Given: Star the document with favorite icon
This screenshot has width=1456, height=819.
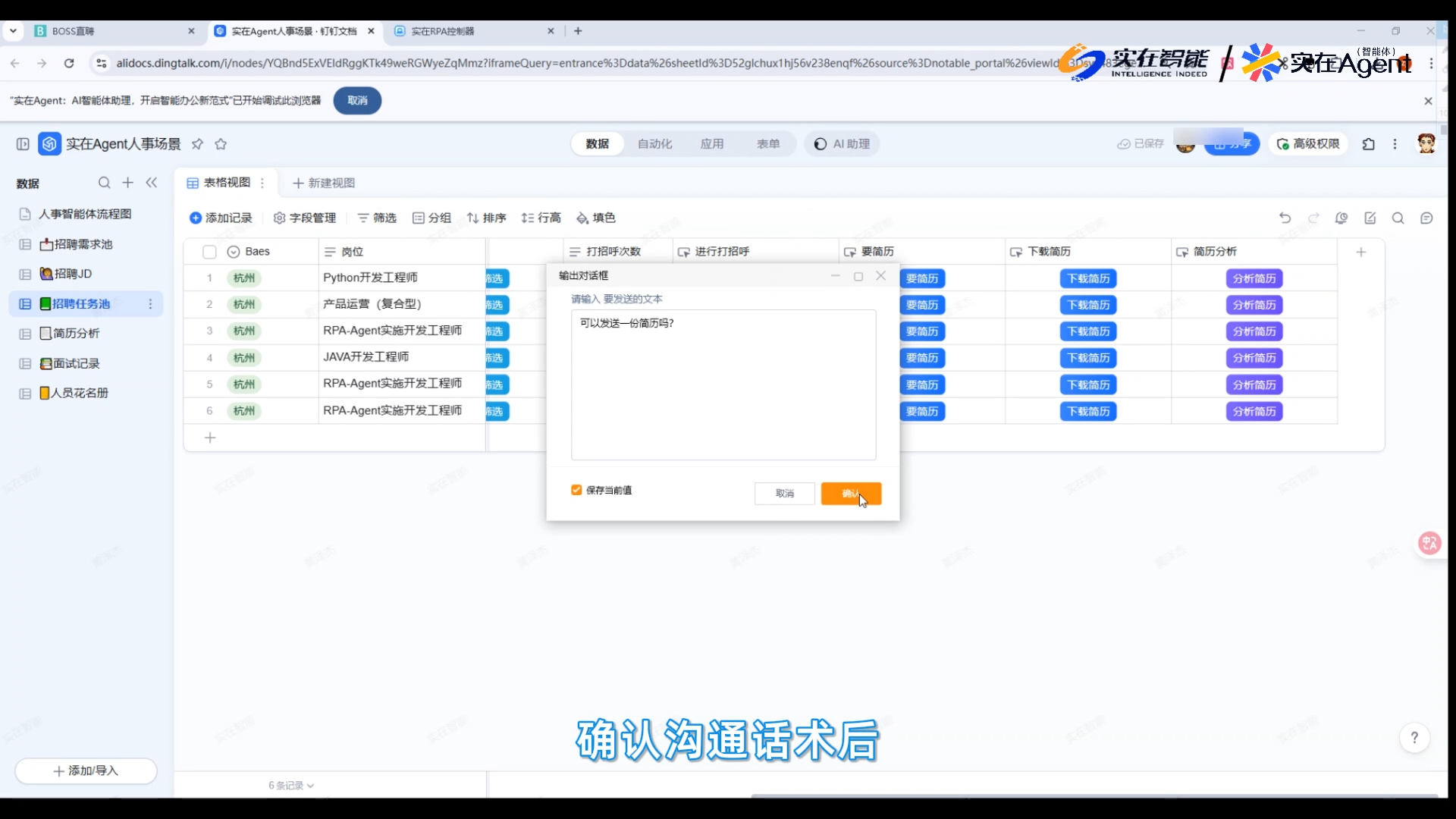Looking at the screenshot, I should [221, 144].
